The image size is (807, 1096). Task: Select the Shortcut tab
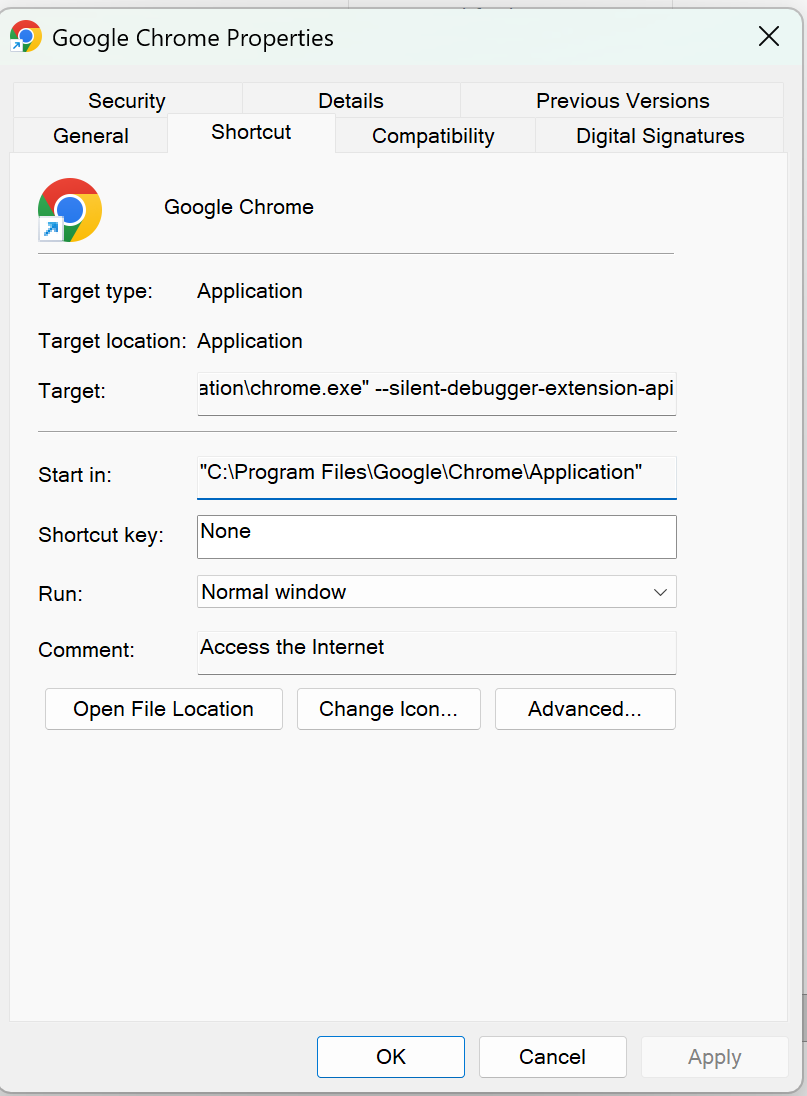pos(251,132)
